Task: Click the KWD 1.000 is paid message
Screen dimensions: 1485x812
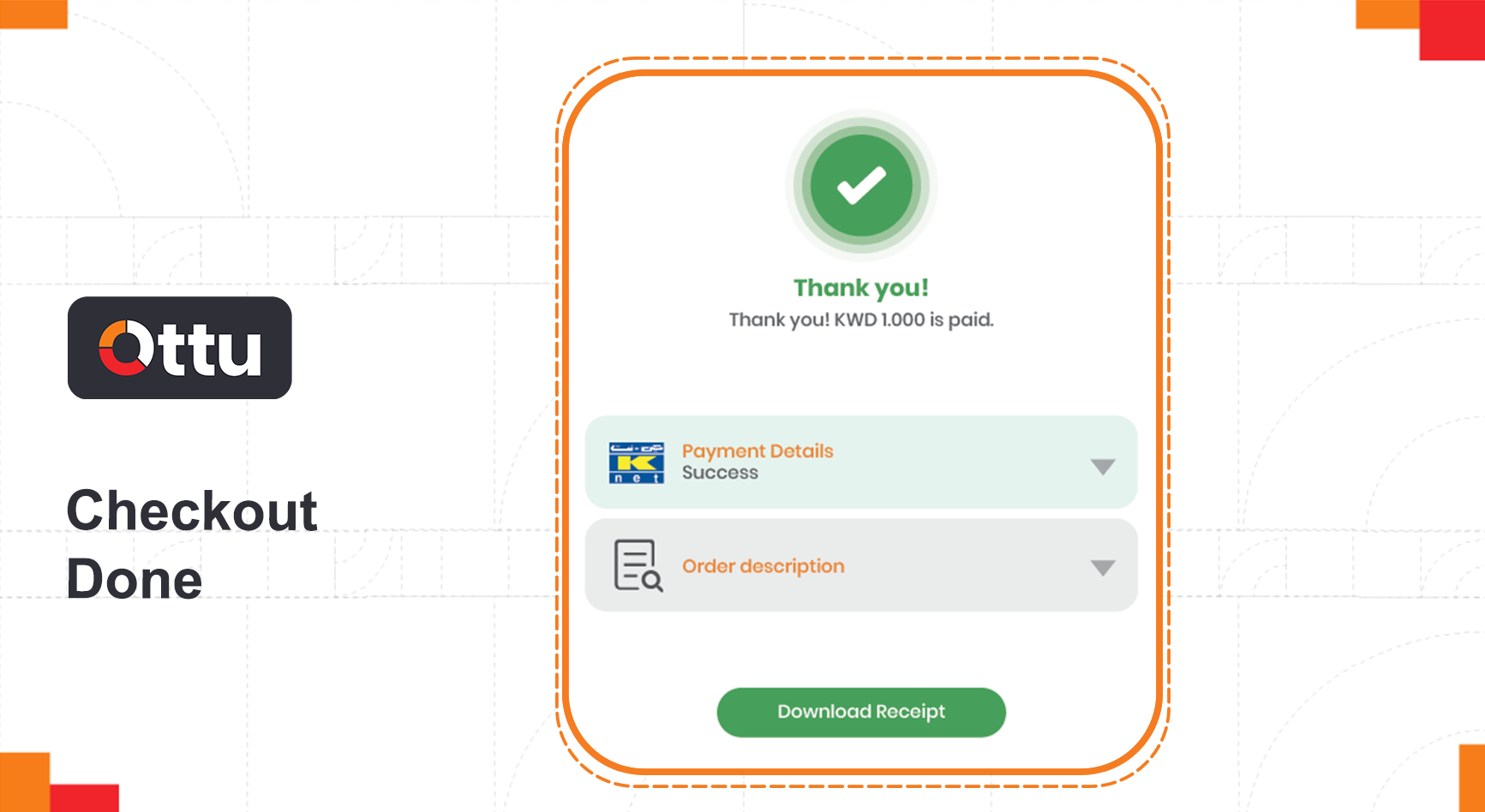Action: (x=861, y=319)
